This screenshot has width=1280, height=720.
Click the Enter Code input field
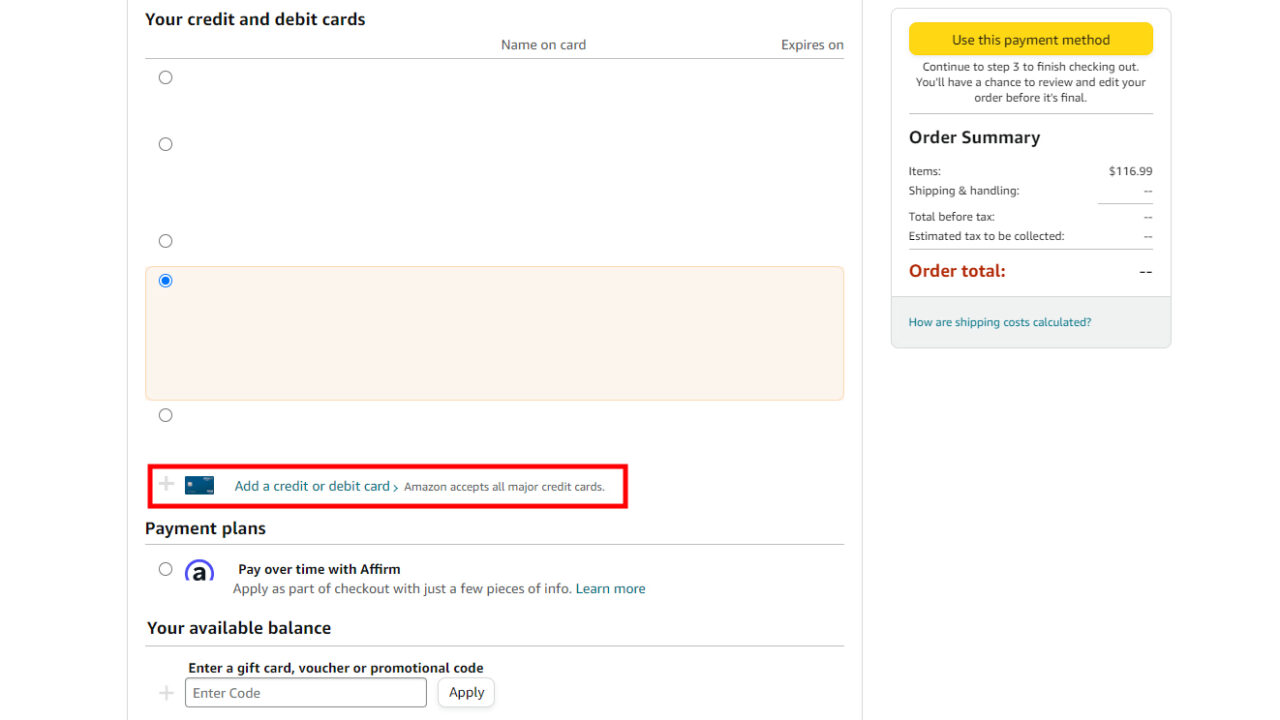pyautogui.click(x=305, y=692)
